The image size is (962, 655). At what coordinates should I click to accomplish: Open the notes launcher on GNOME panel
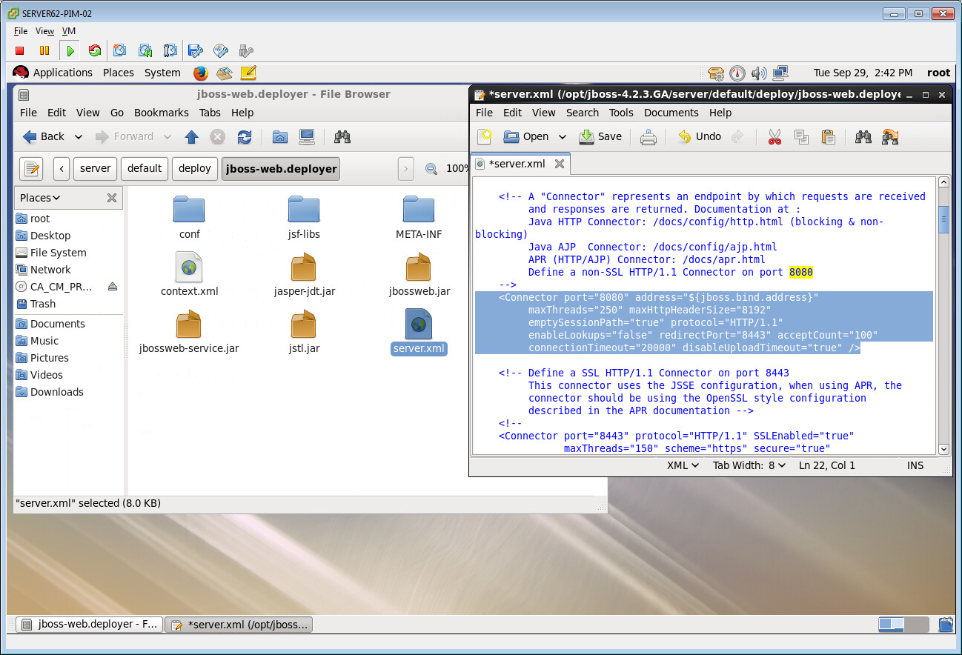coord(248,73)
